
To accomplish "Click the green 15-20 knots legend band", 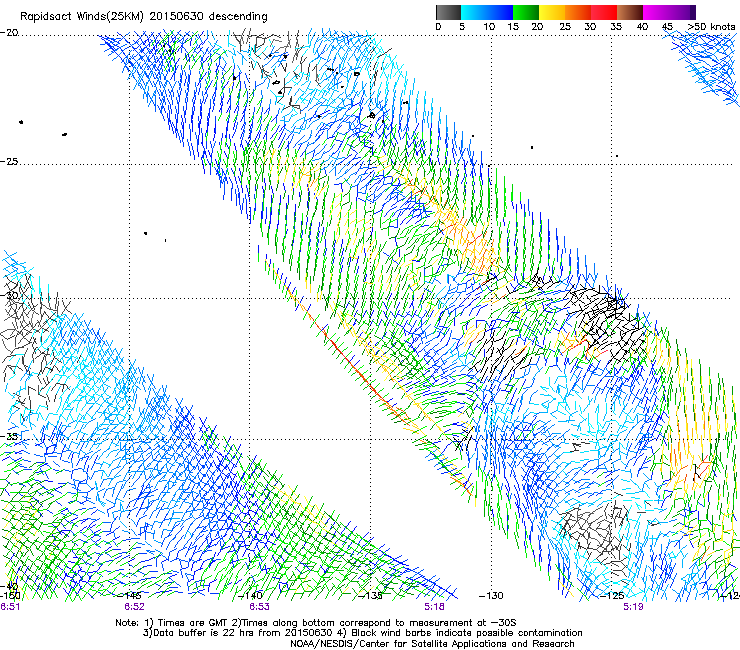I will (526, 12).
